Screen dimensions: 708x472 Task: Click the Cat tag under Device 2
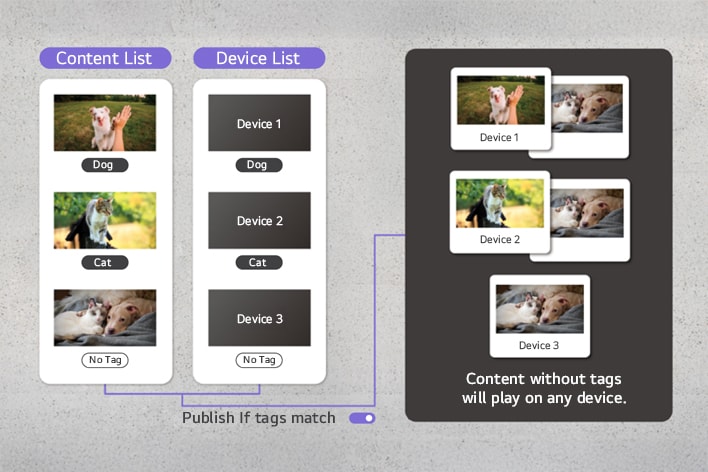pyautogui.click(x=259, y=262)
